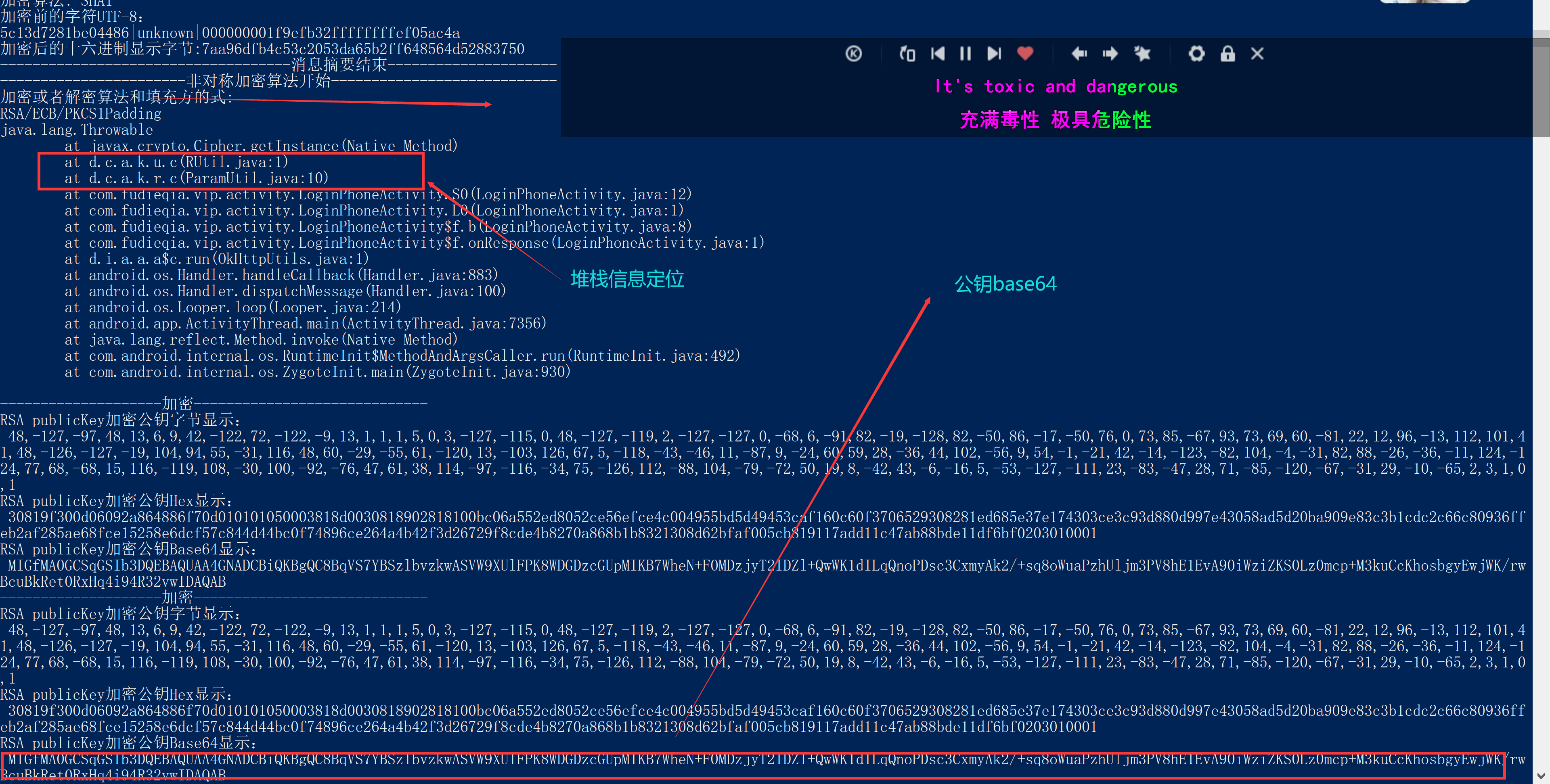Skip to previous track in lyrics bar

(x=937, y=54)
